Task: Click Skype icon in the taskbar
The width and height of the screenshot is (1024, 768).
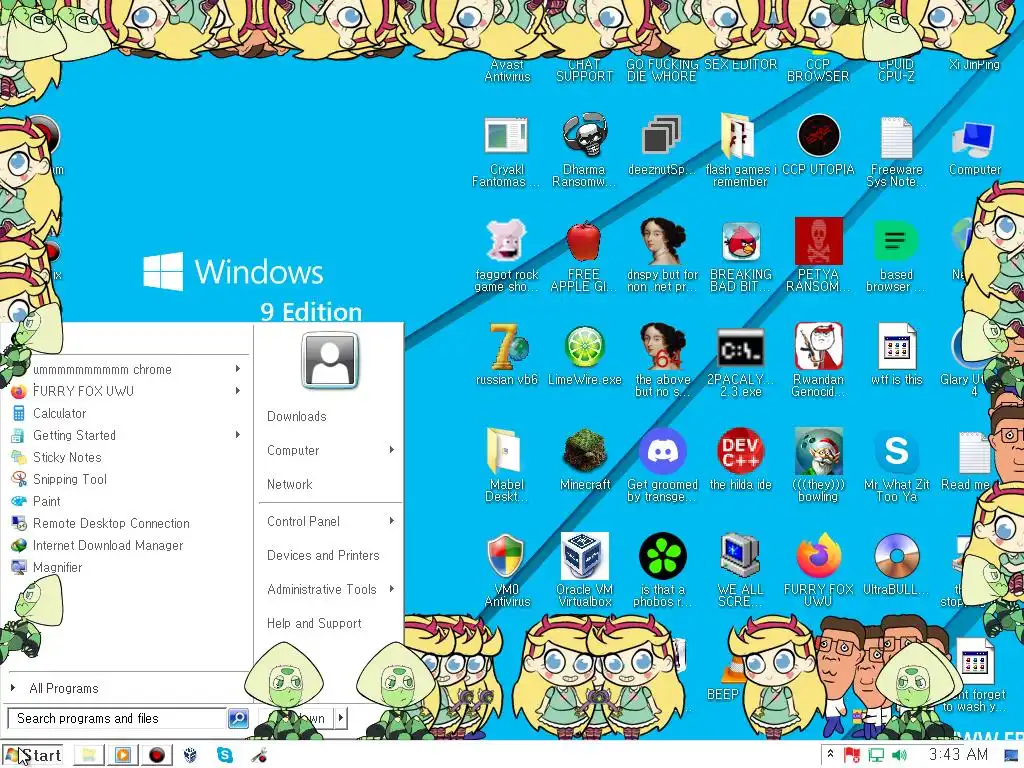Action: point(225,755)
